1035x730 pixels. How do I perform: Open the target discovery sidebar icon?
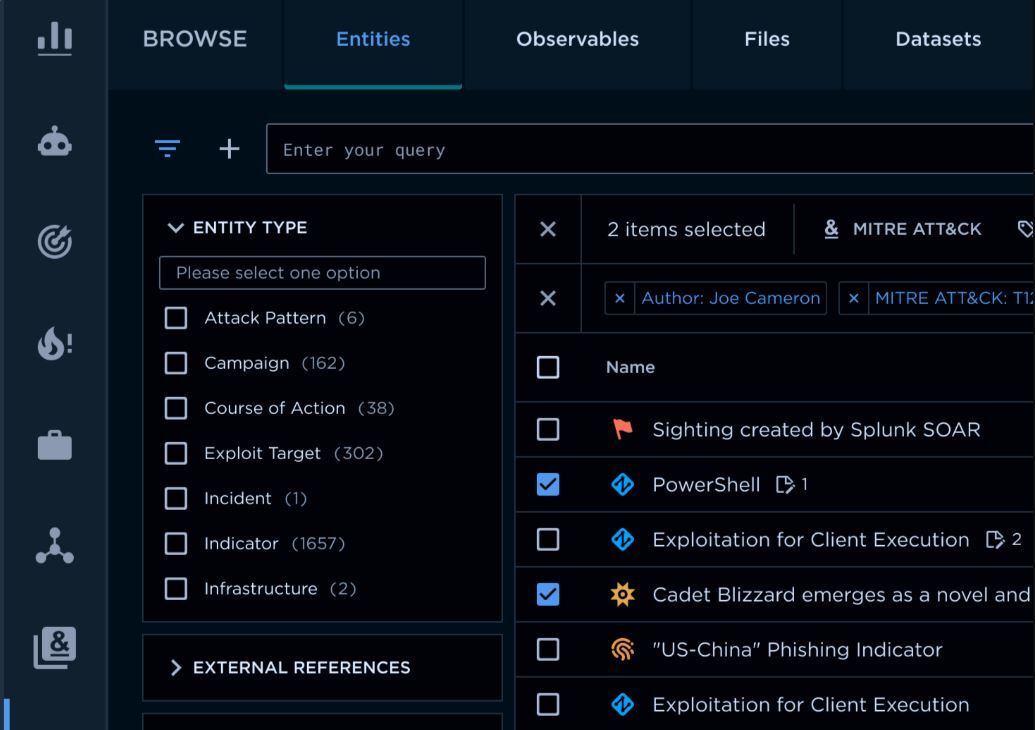pyautogui.click(x=54, y=242)
